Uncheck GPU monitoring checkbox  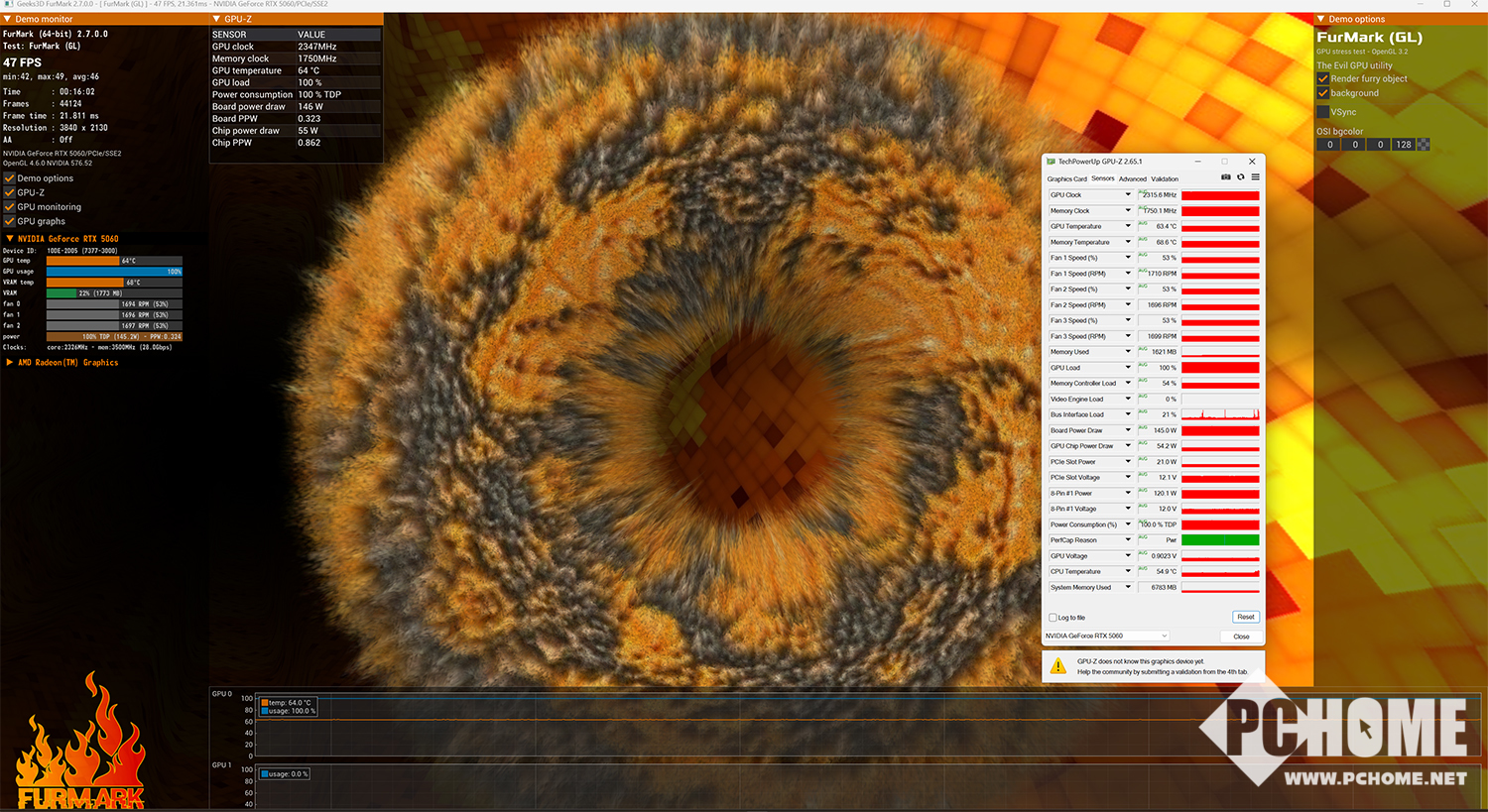pyautogui.click(x=9, y=207)
